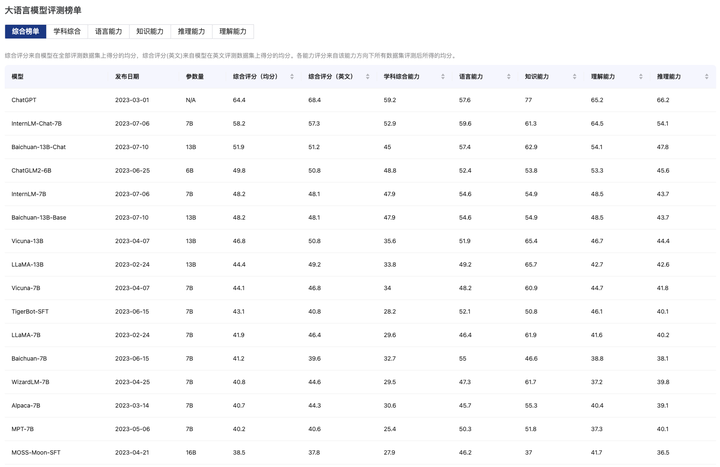Select the WizardLM-7B model name
Screen dimensions: 720x467
[30, 382]
